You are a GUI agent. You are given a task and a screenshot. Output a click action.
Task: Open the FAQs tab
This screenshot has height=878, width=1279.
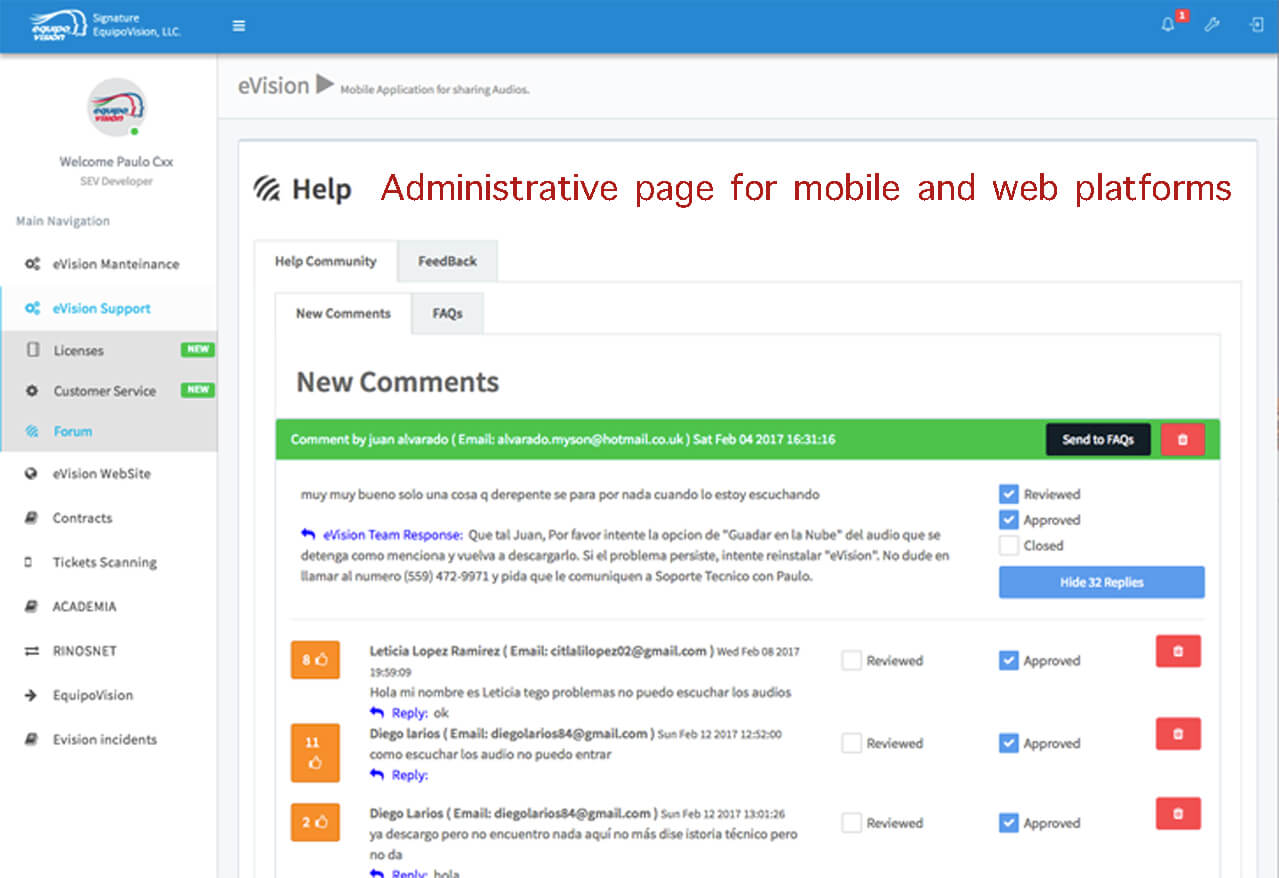click(447, 313)
